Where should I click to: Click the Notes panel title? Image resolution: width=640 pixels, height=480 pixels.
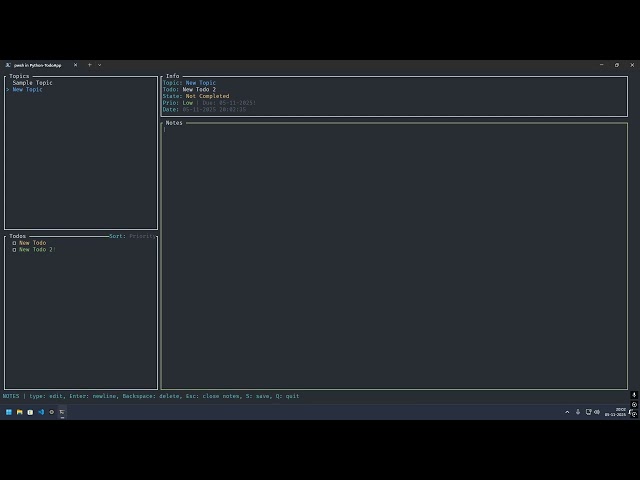coord(174,123)
